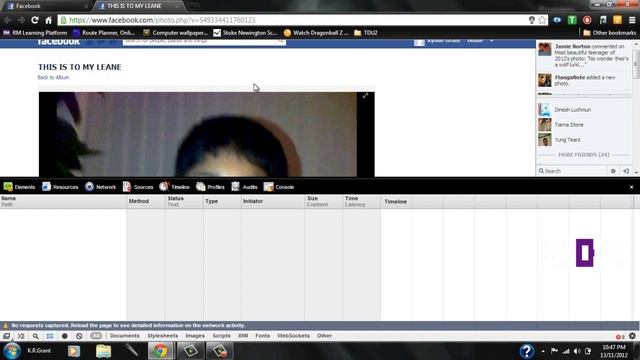Screen dimensions: 640x360
Task: Click the blue eye extension icon
Action: [x=557, y=20]
